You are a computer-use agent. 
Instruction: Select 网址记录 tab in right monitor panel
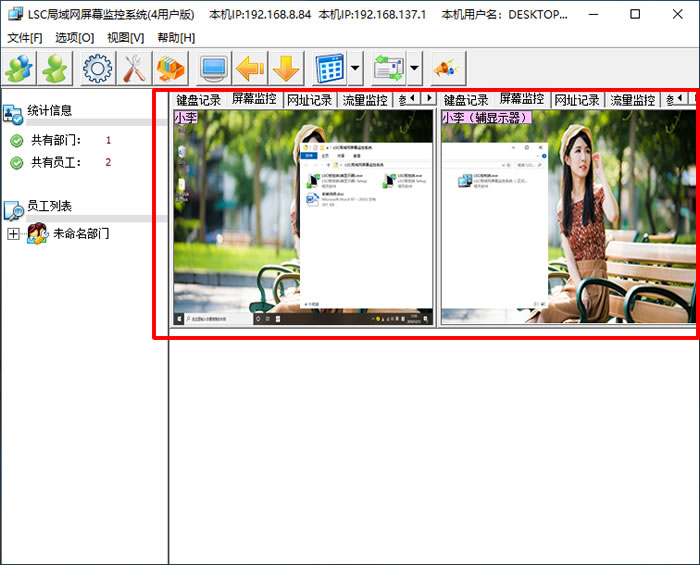pos(576,100)
